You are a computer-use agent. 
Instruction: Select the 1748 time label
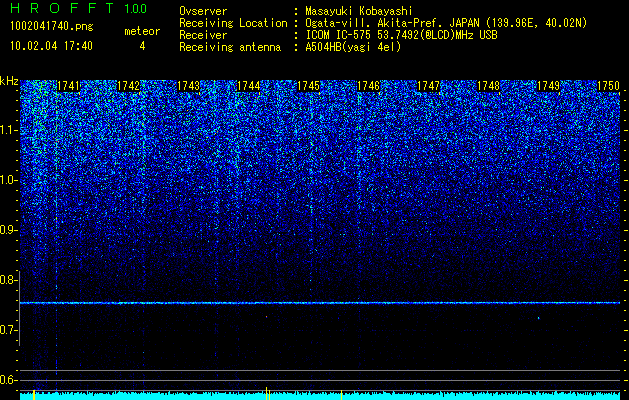click(489, 86)
